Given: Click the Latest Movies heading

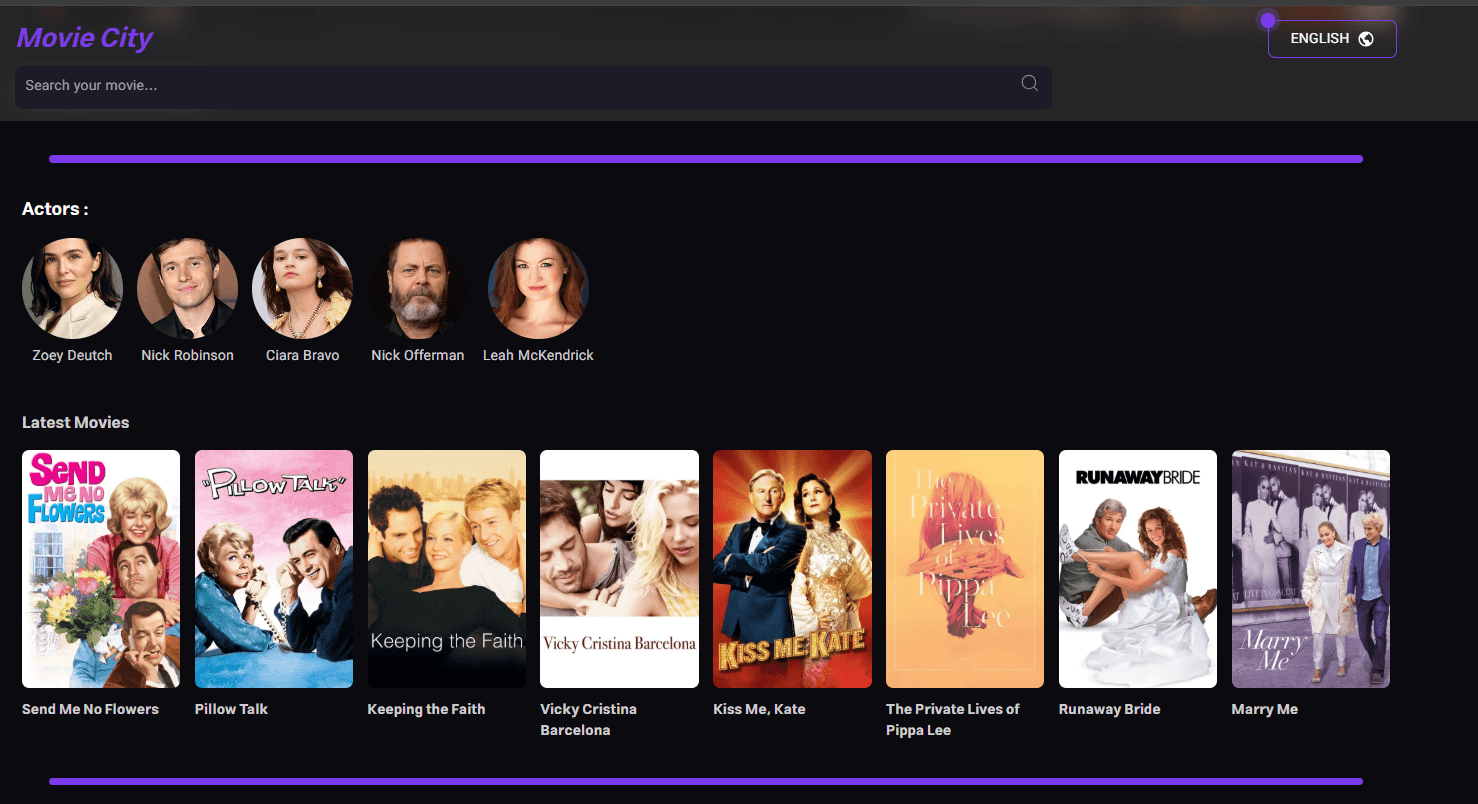Looking at the screenshot, I should (x=76, y=422).
